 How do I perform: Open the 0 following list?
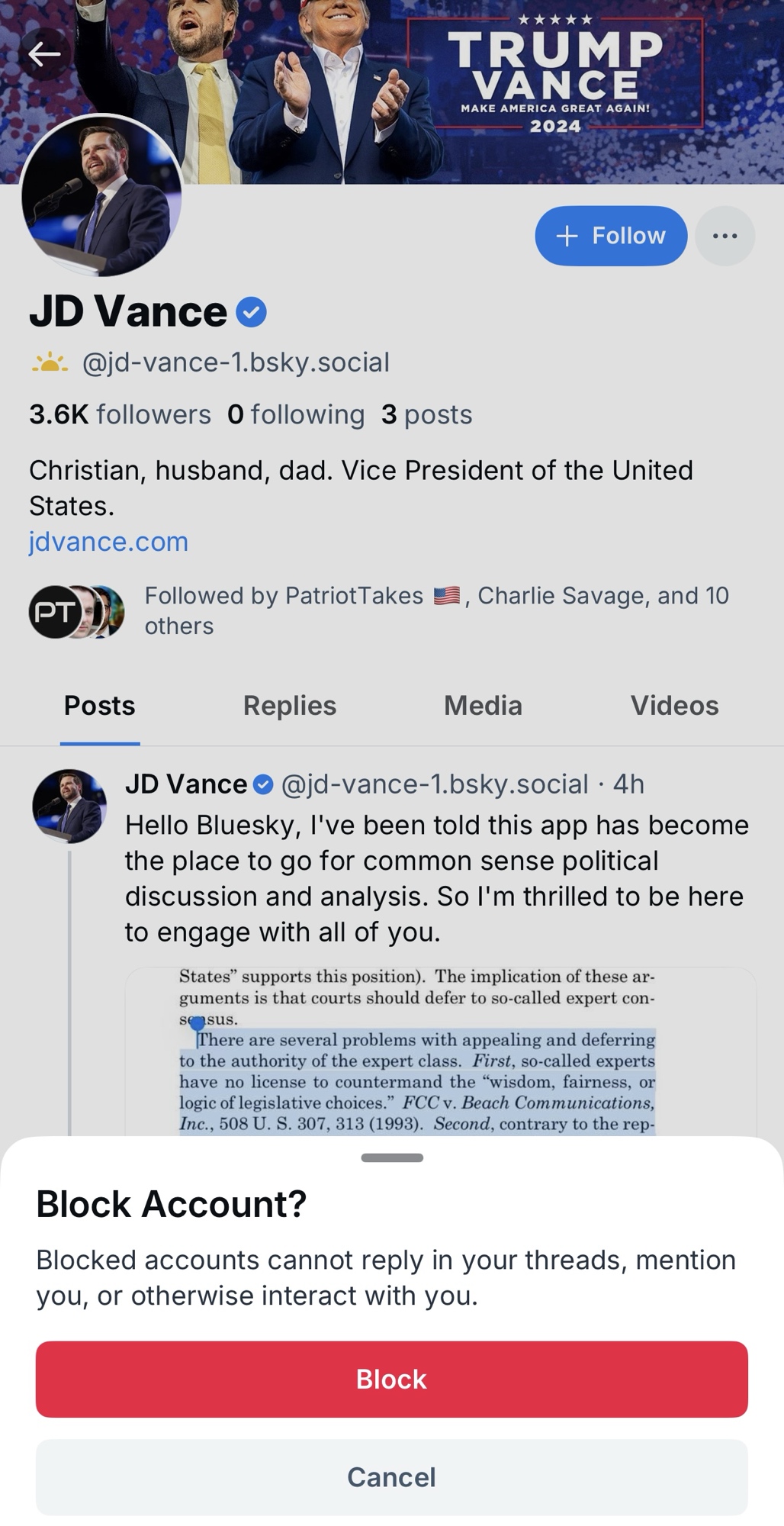296,414
